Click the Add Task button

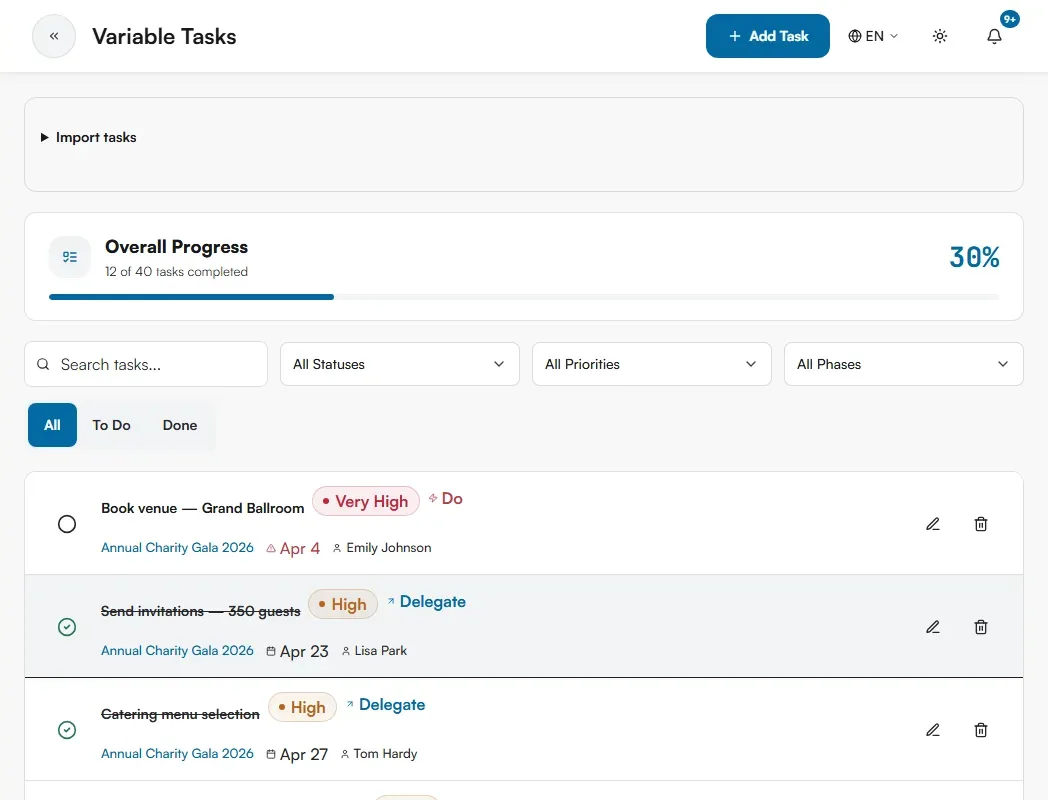pos(767,36)
